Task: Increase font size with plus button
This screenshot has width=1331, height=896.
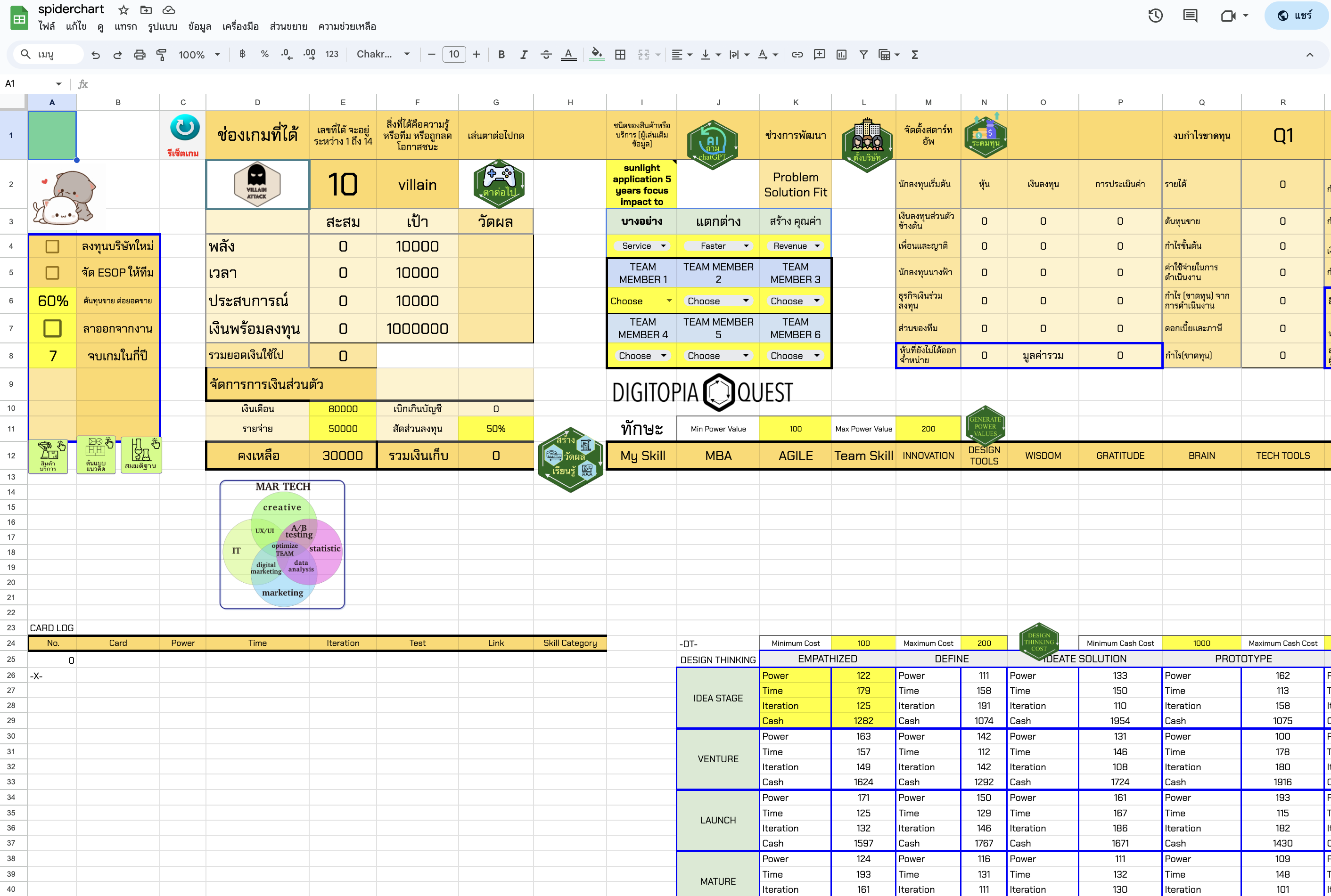Action: point(476,54)
